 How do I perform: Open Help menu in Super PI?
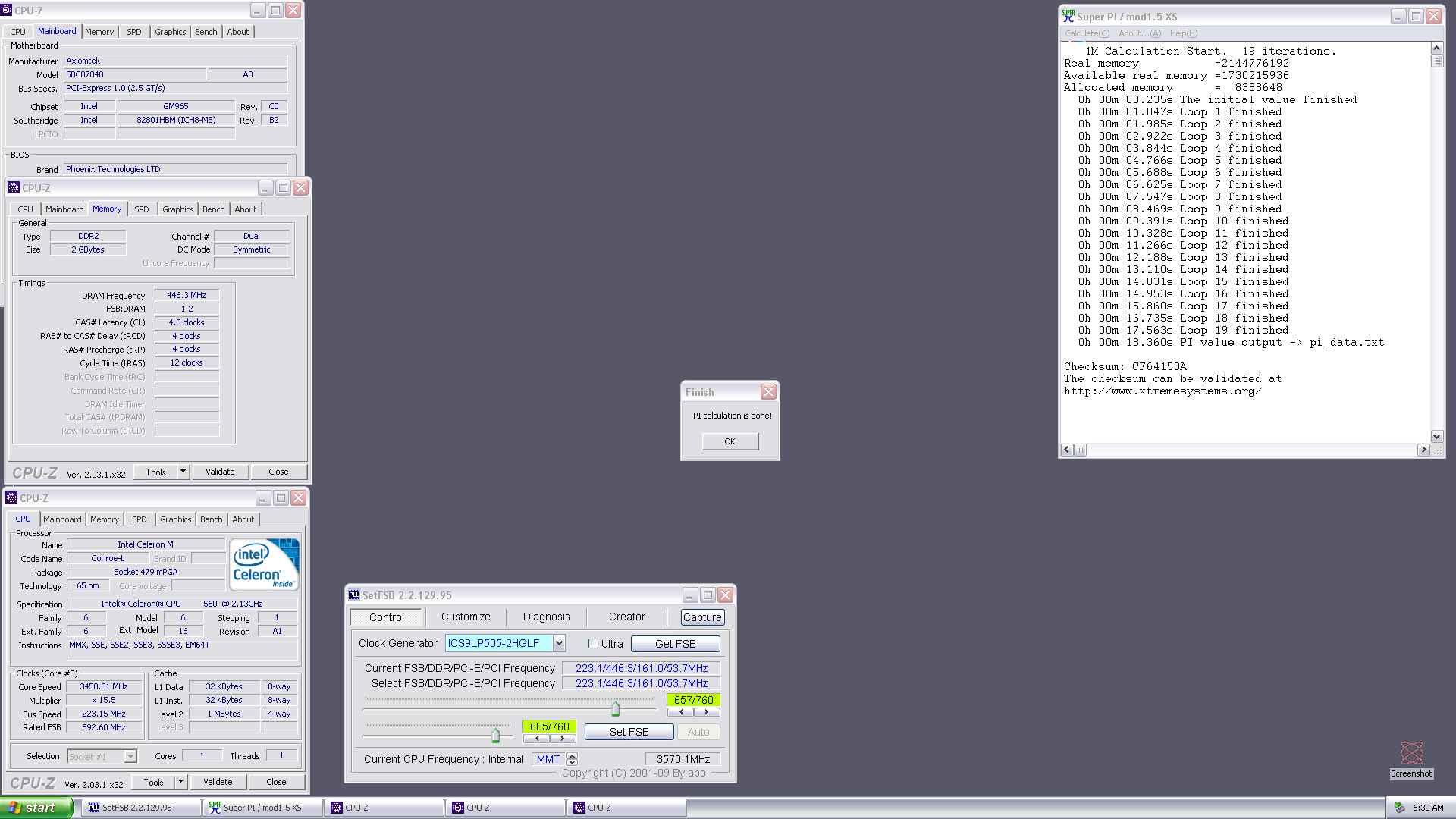click(x=1183, y=33)
